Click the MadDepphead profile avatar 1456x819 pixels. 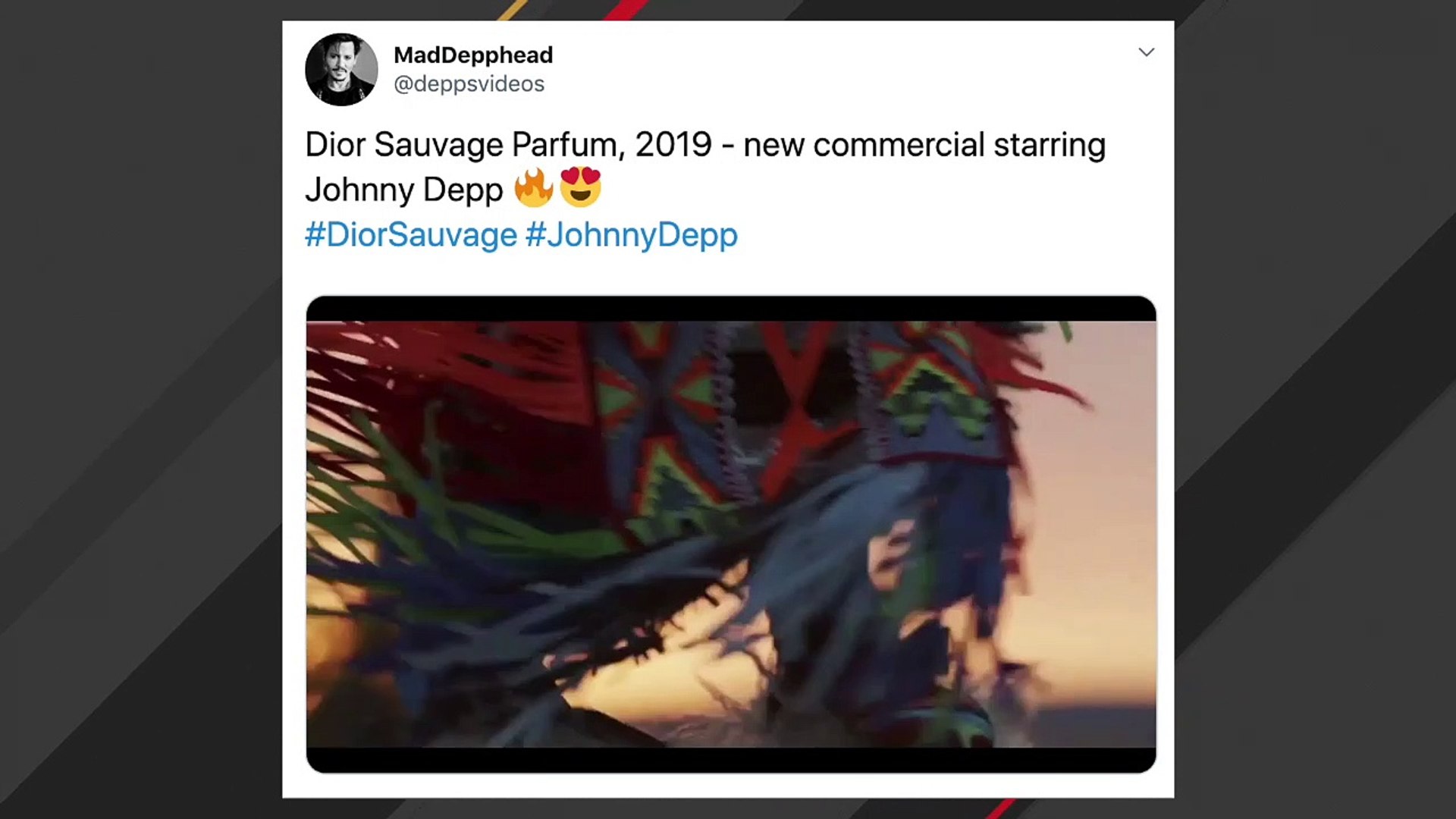pos(341,69)
